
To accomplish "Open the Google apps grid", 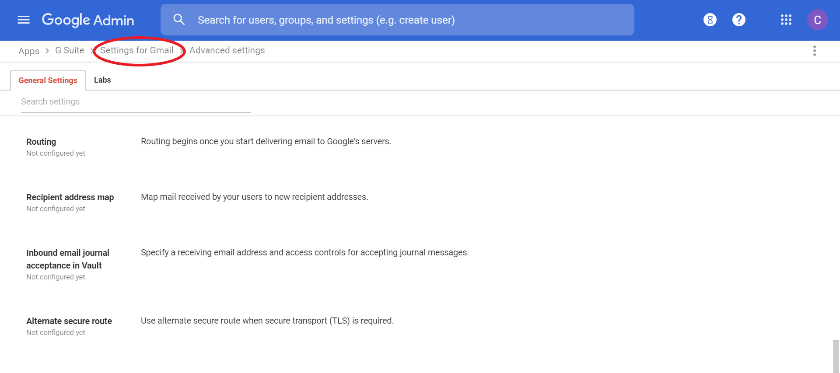I will pos(786,20).
